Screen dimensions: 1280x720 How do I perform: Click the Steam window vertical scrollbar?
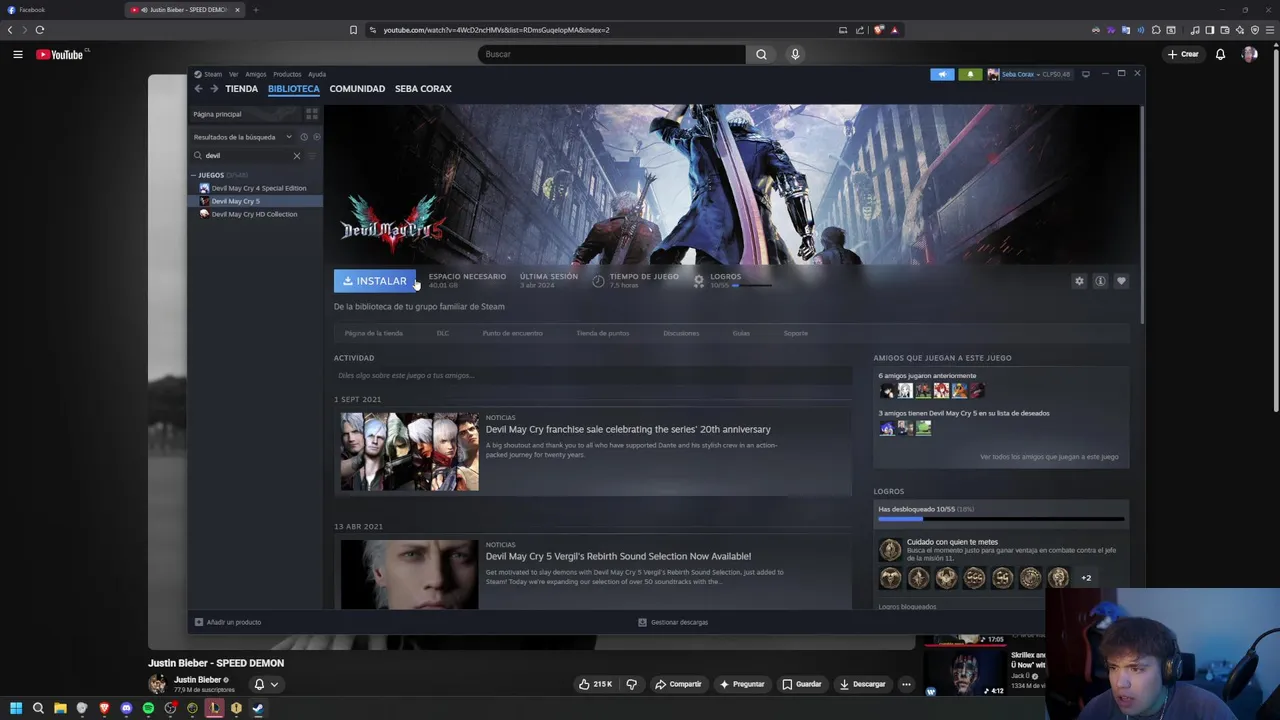coord(1142,215)
